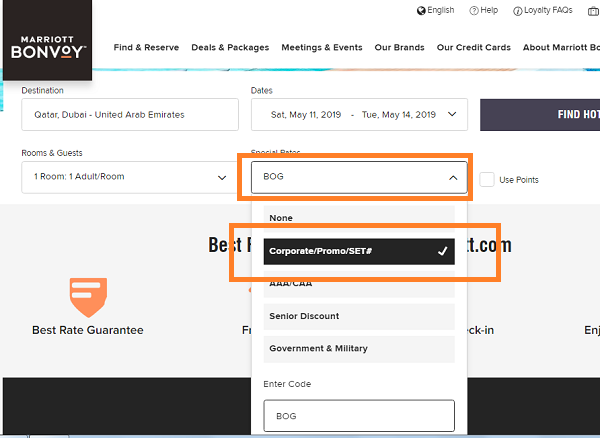Click the check-in date Sat, May 11, 2019
Screen dimensions: 600x438
(x=306, y=115)
